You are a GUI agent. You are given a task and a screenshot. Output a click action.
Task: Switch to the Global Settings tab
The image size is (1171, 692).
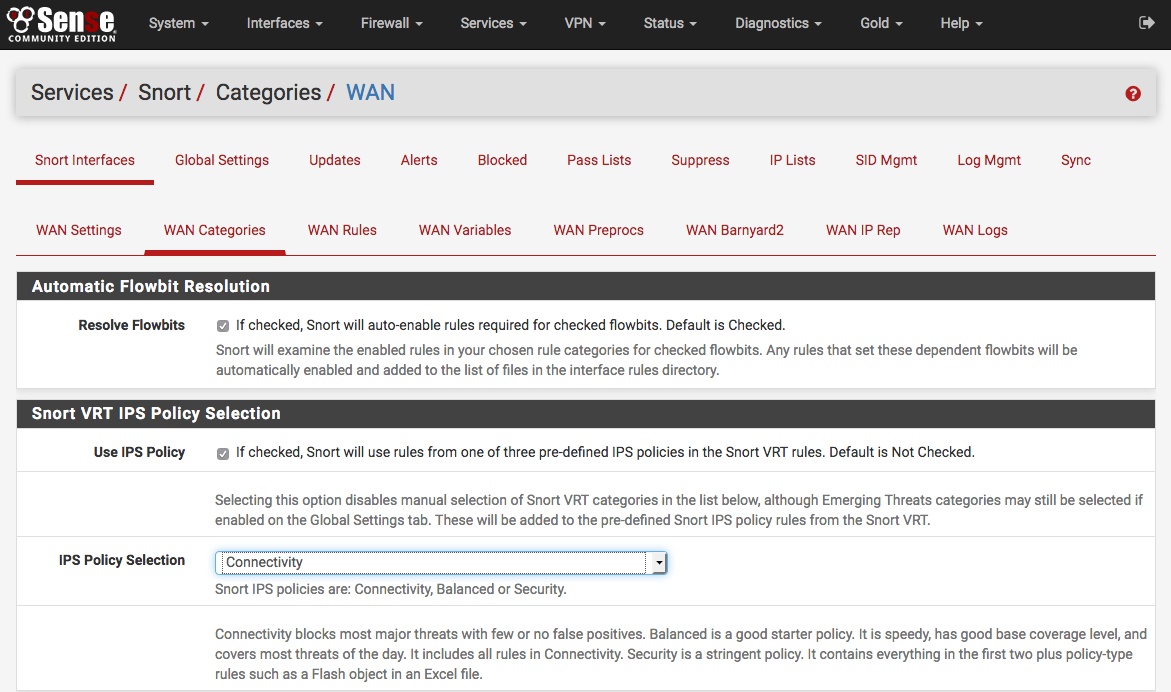pyautogui.click(x=222, y=160)
